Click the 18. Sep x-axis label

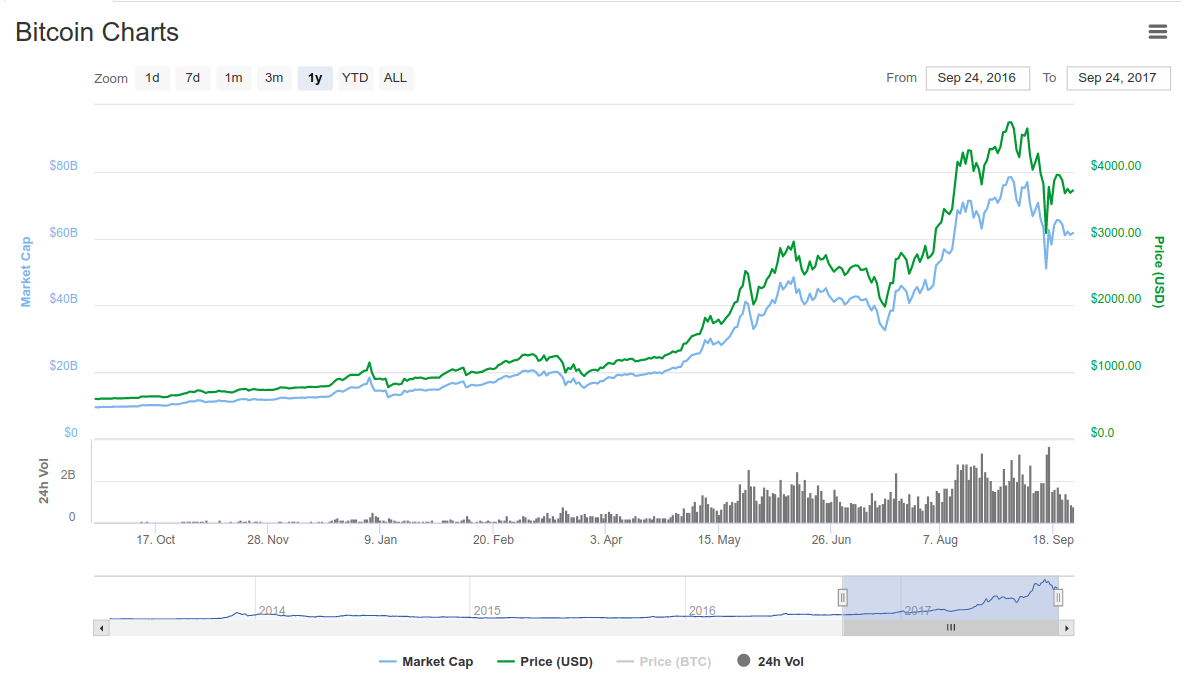(1053, 539)
